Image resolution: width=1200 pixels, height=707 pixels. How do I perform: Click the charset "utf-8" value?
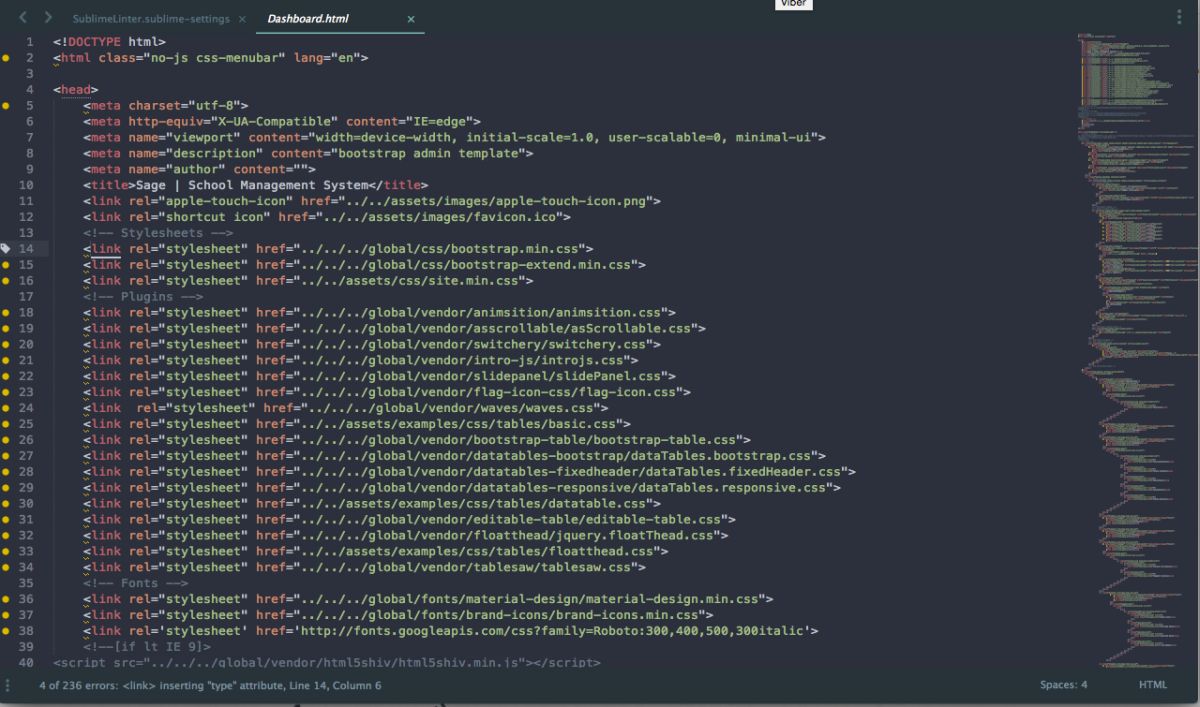point(214,105)
